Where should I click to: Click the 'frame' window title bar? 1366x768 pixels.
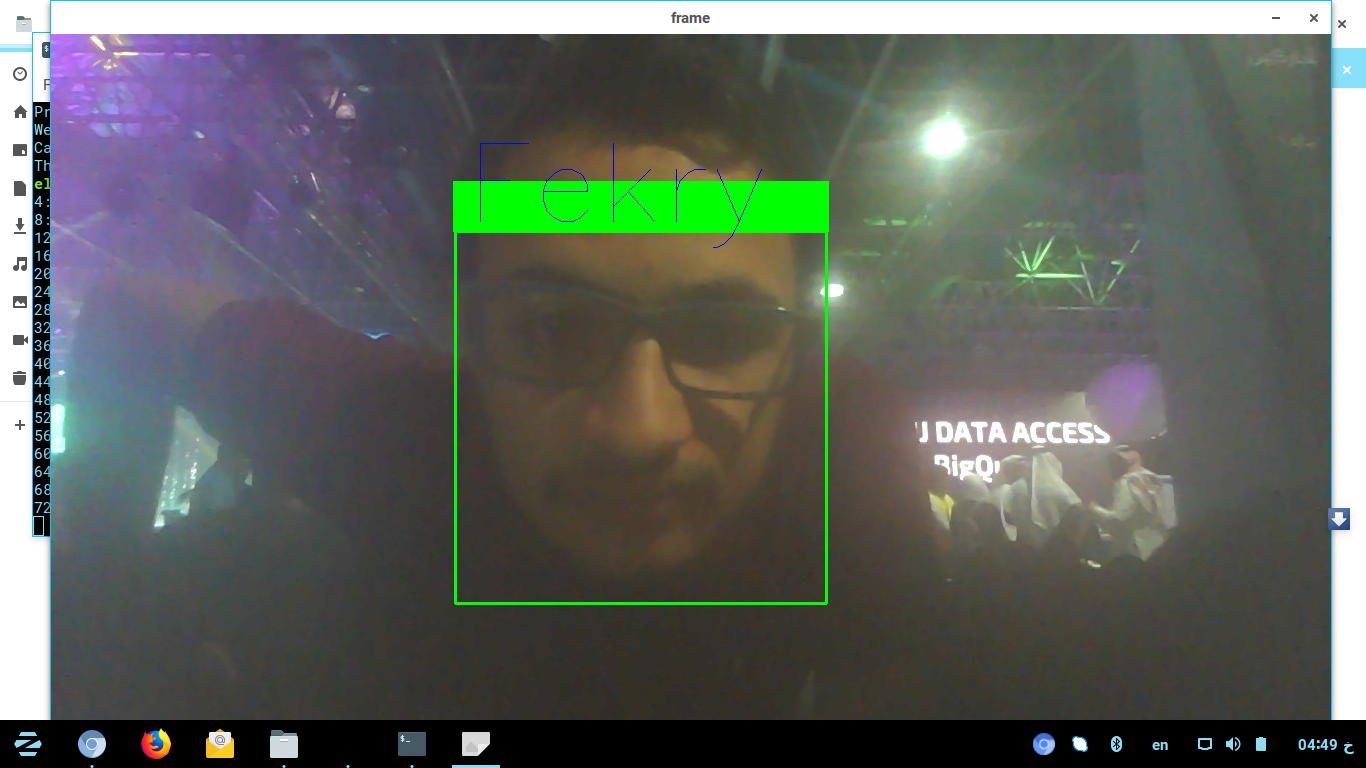[690, 18]
